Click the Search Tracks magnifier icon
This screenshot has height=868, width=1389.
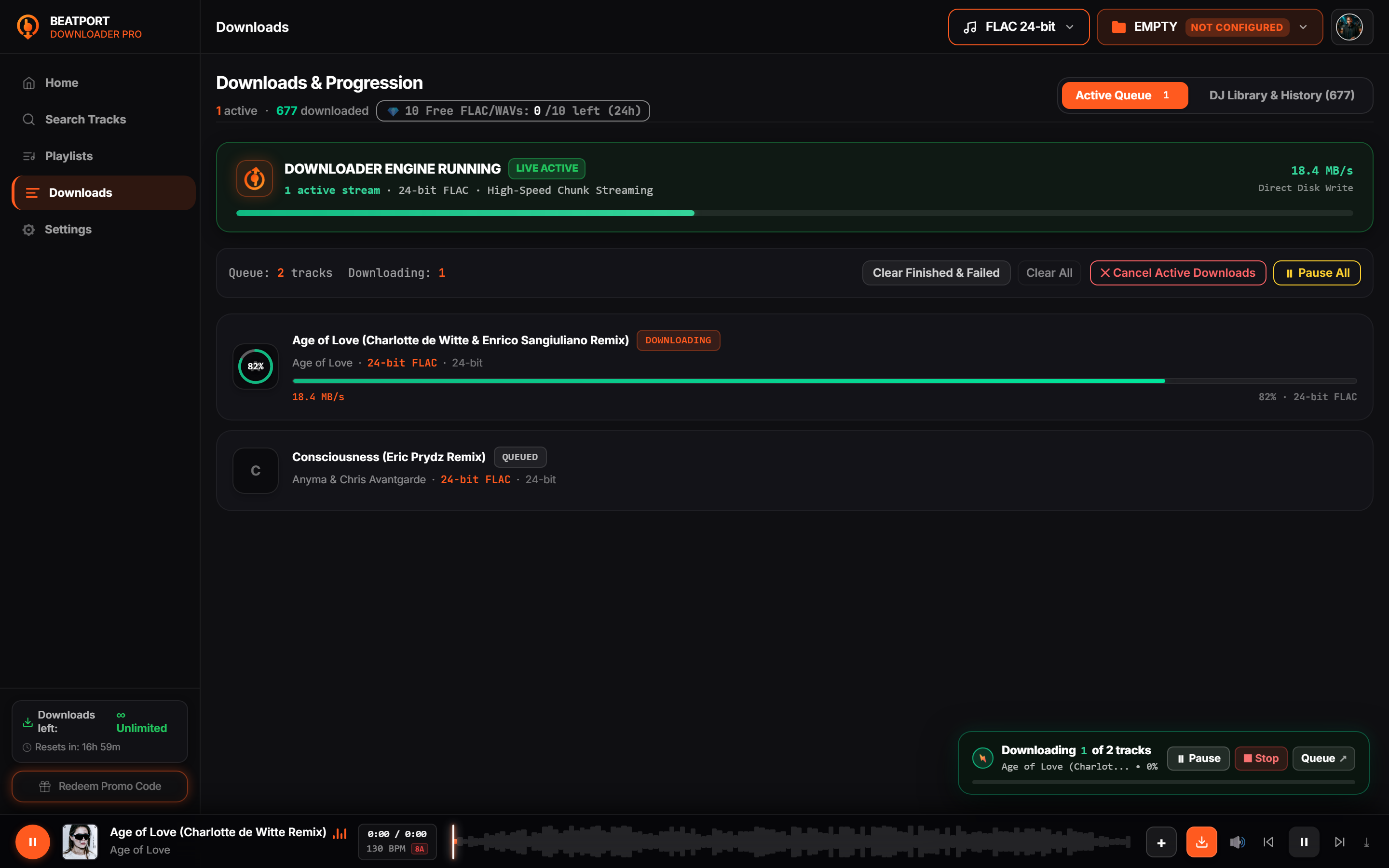(x=29, y=120)
